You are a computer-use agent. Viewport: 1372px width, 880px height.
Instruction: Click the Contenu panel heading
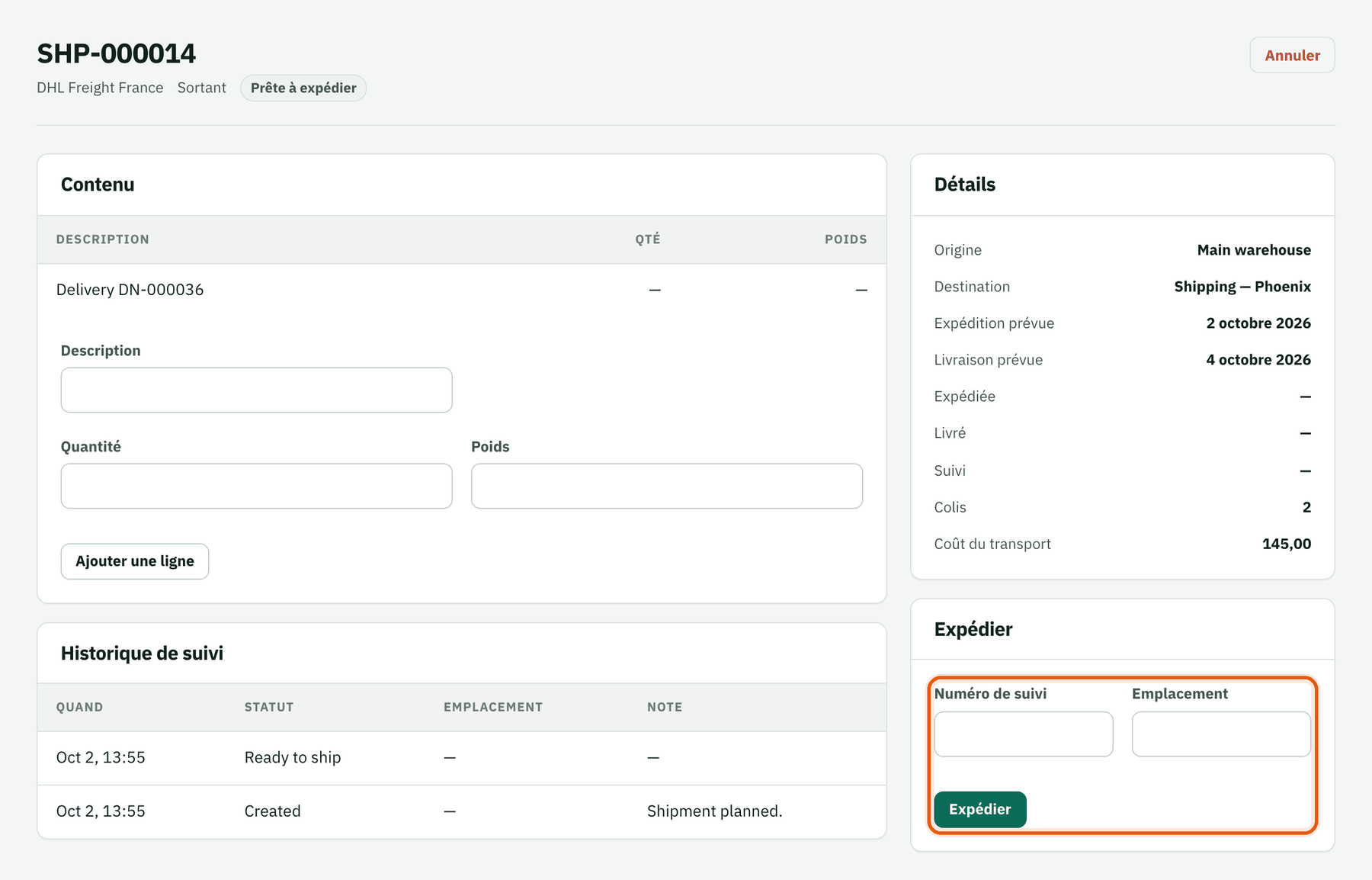[98, 185]
